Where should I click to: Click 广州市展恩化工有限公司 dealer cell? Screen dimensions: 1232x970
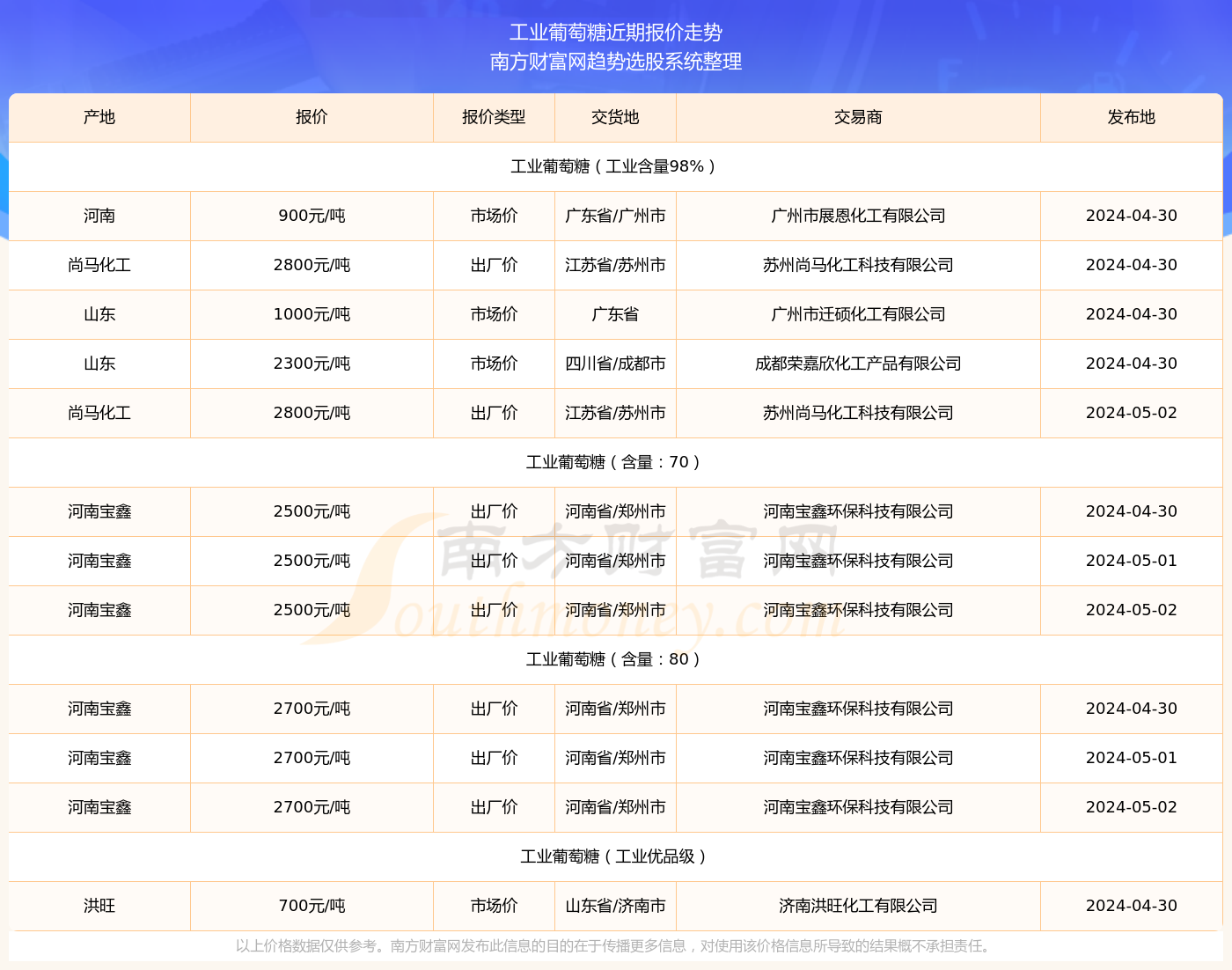pos(858,216)
